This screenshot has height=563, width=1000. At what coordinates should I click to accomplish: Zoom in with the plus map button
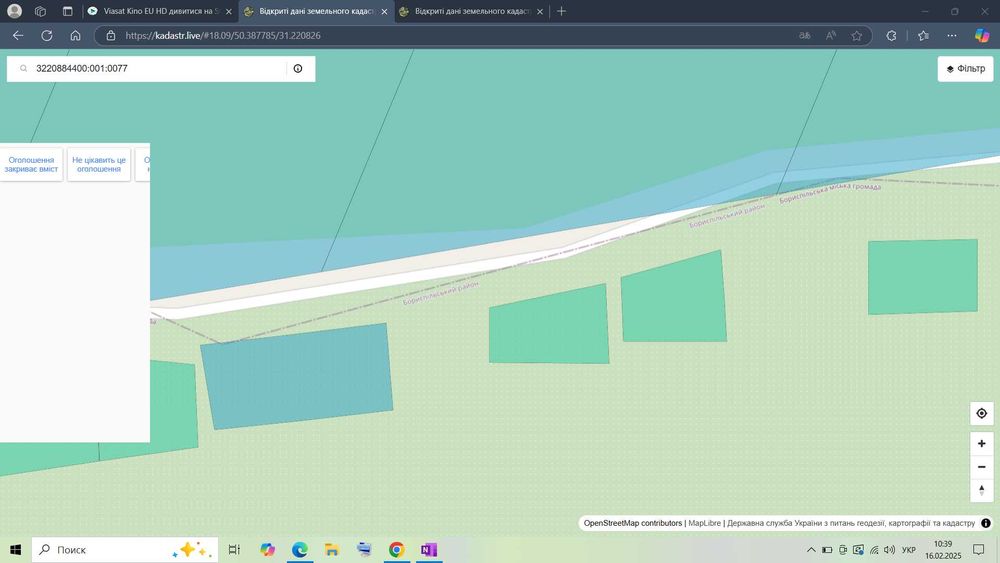pos(982,443)
